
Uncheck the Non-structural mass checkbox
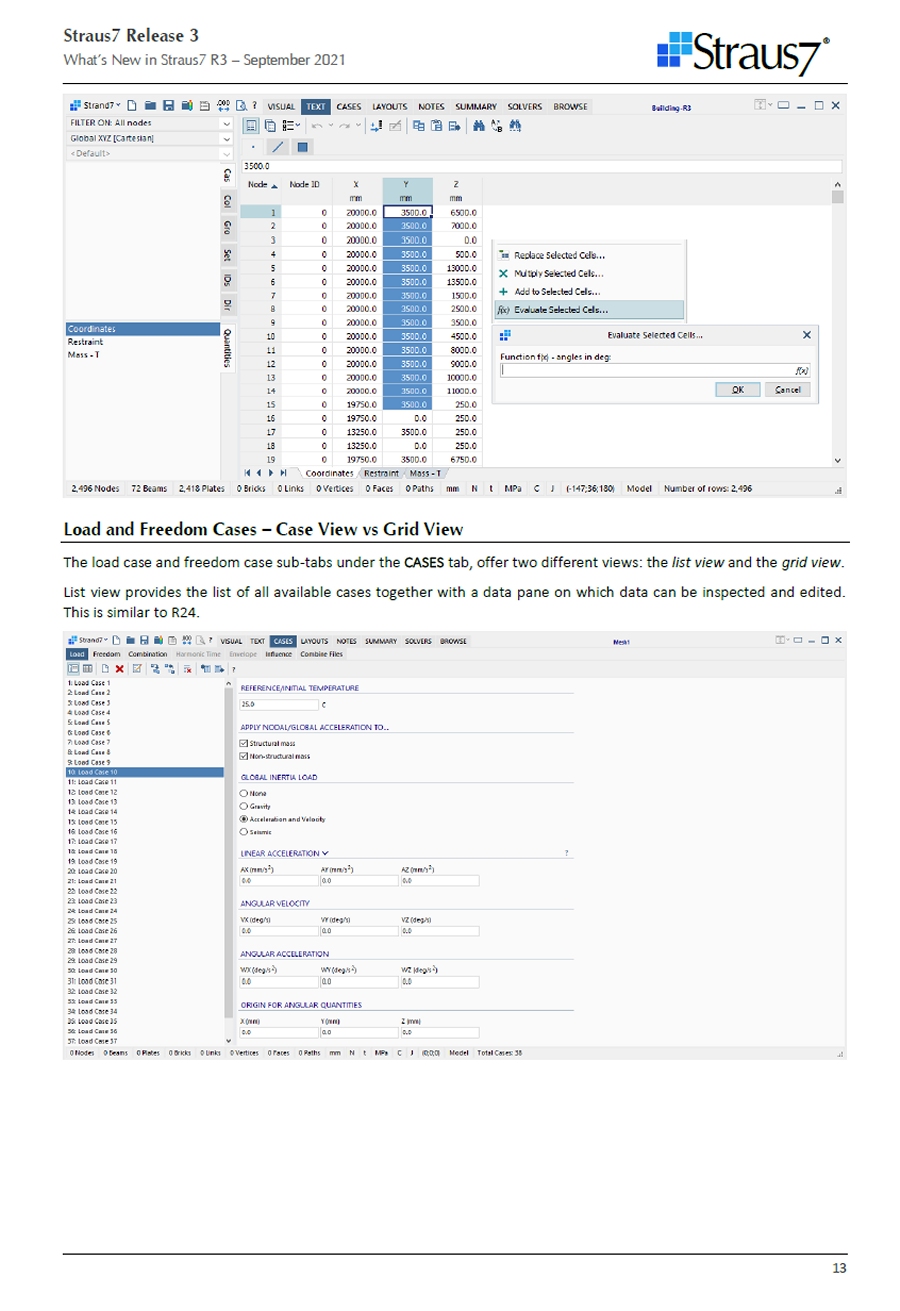[x=246, y=755]
